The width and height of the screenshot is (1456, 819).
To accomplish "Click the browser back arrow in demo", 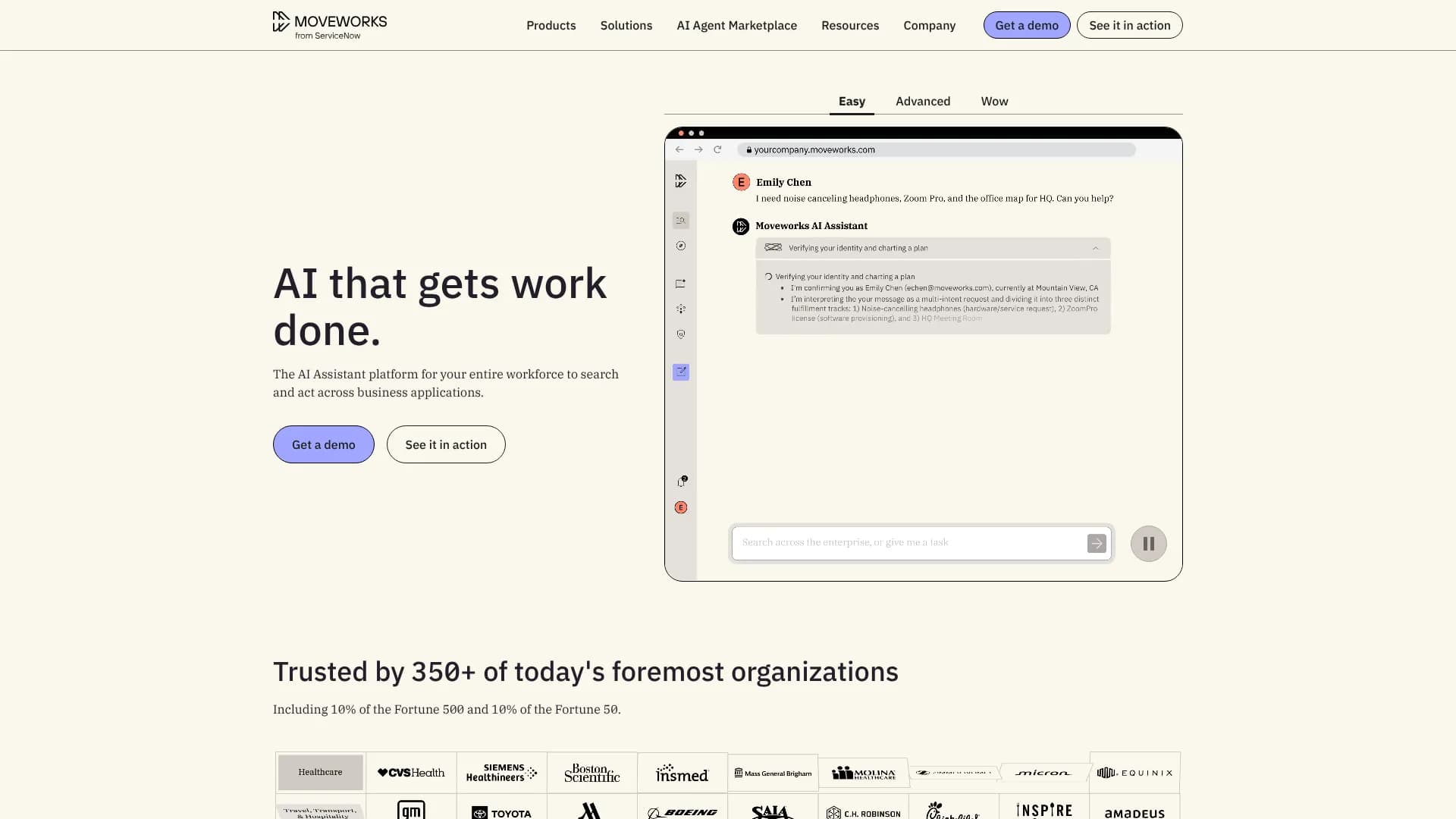I will [x=679, y=149].
